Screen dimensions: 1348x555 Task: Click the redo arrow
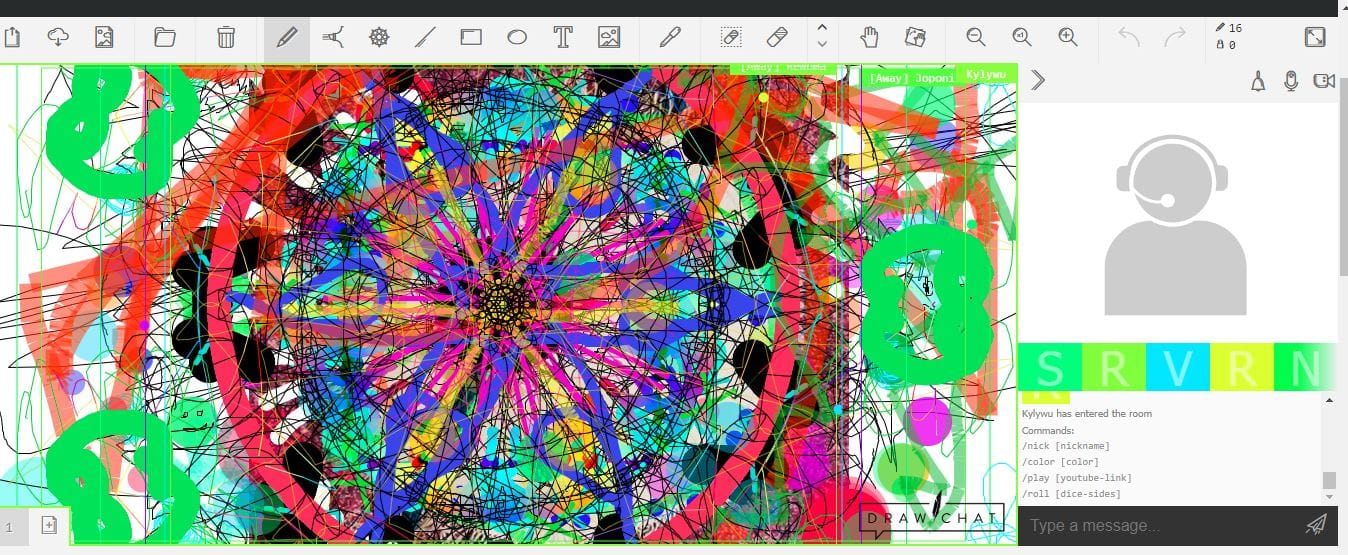click(x=1175, y=38)
